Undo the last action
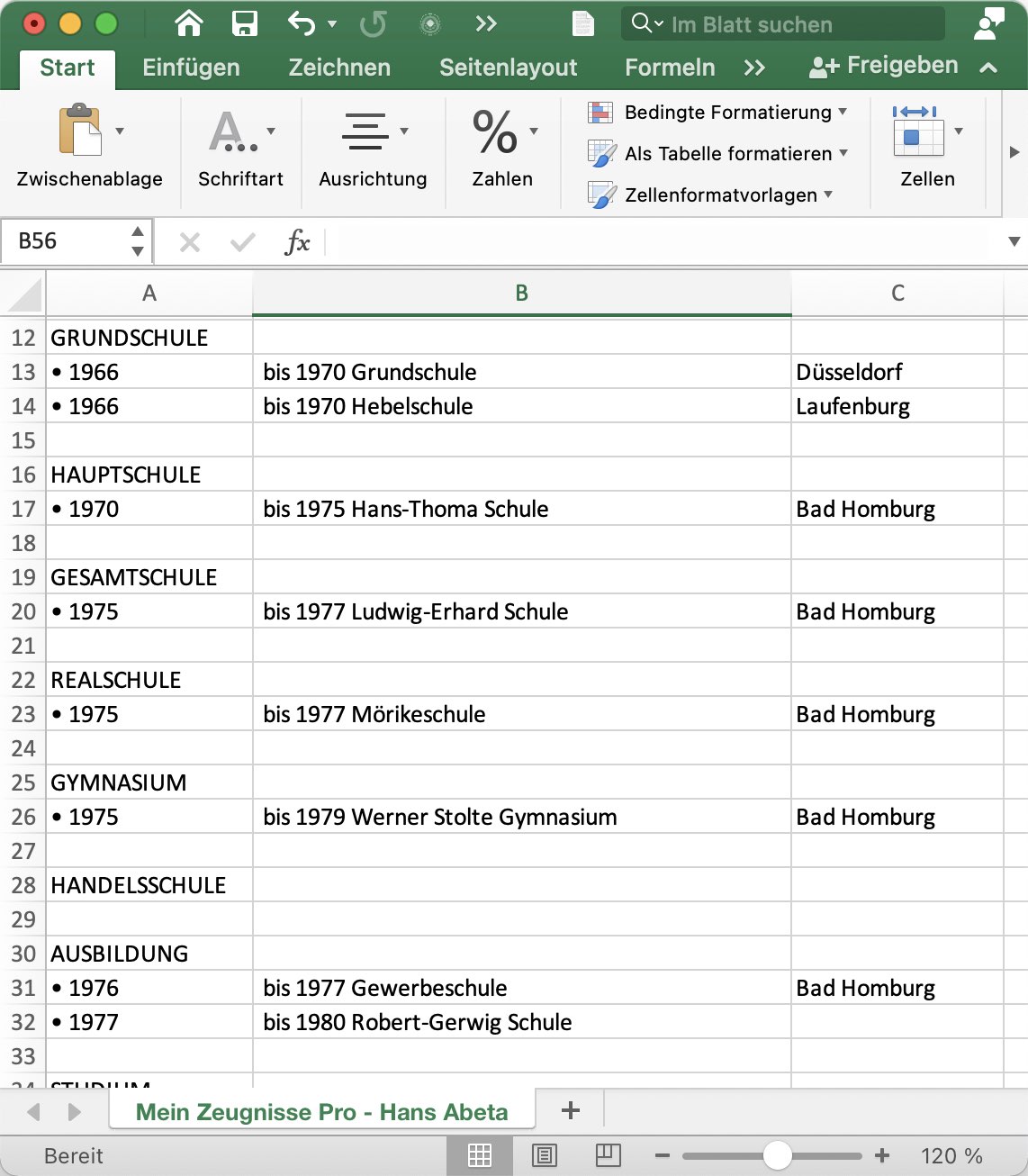Image resolution: width=1028 pixels, height=1176 pixels. (302, 23)
